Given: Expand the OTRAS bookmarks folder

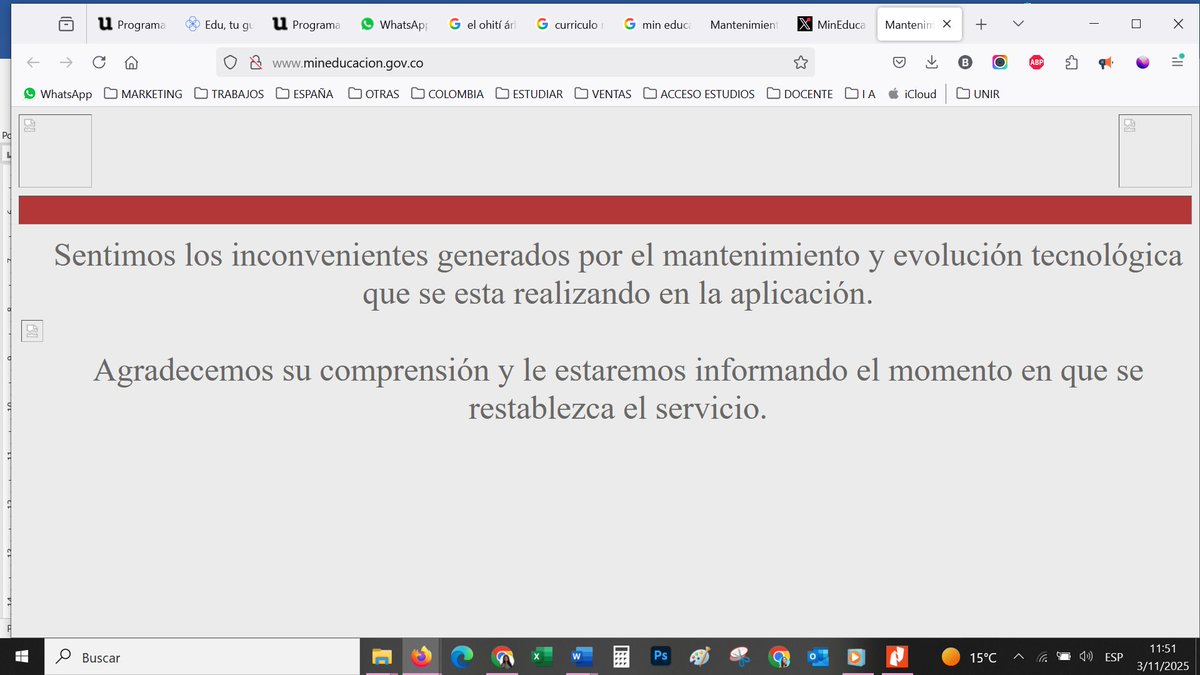Looking at the screenshot, I should [374, 94].
